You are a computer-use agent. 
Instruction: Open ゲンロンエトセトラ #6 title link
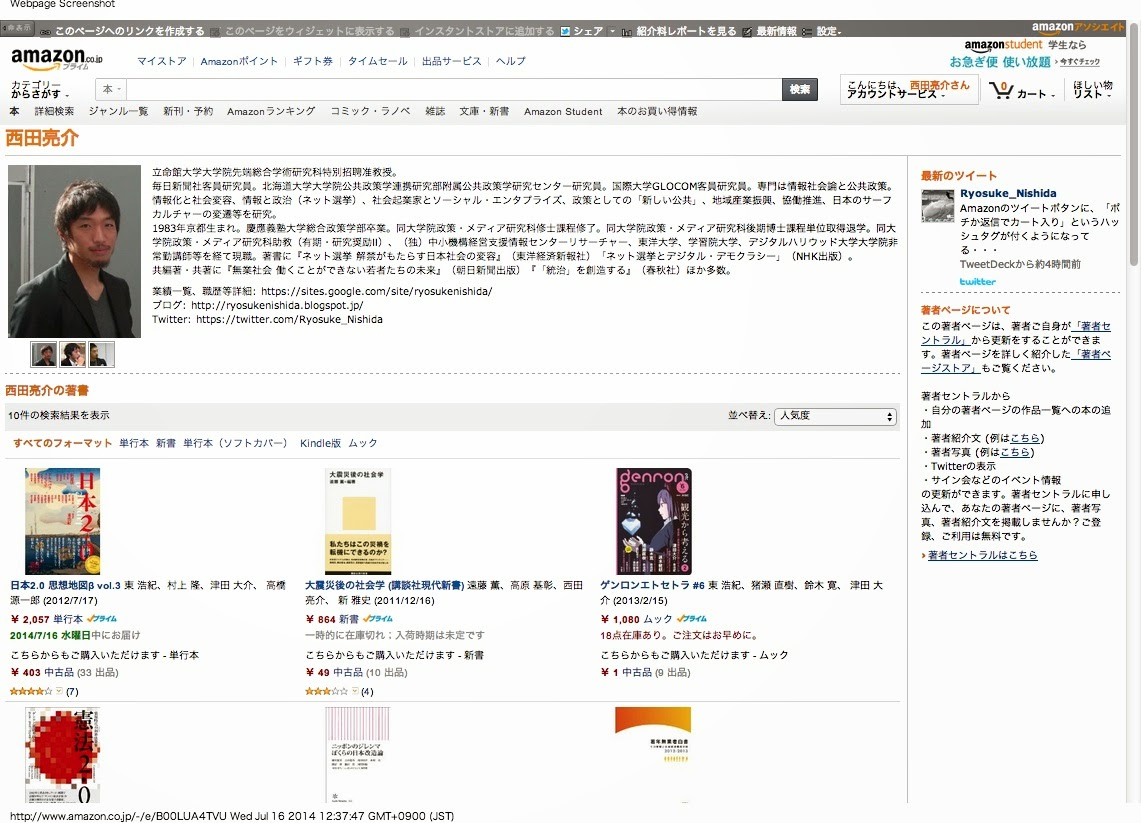652,585
